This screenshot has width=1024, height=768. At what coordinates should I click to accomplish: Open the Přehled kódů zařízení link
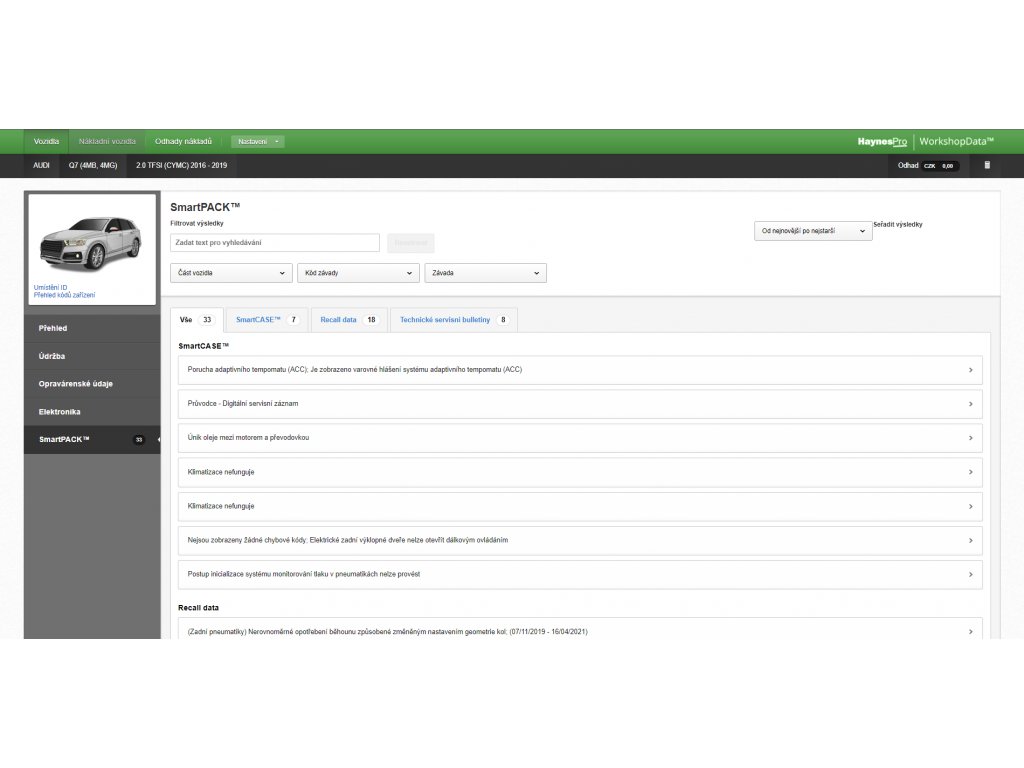coord(64,295)
